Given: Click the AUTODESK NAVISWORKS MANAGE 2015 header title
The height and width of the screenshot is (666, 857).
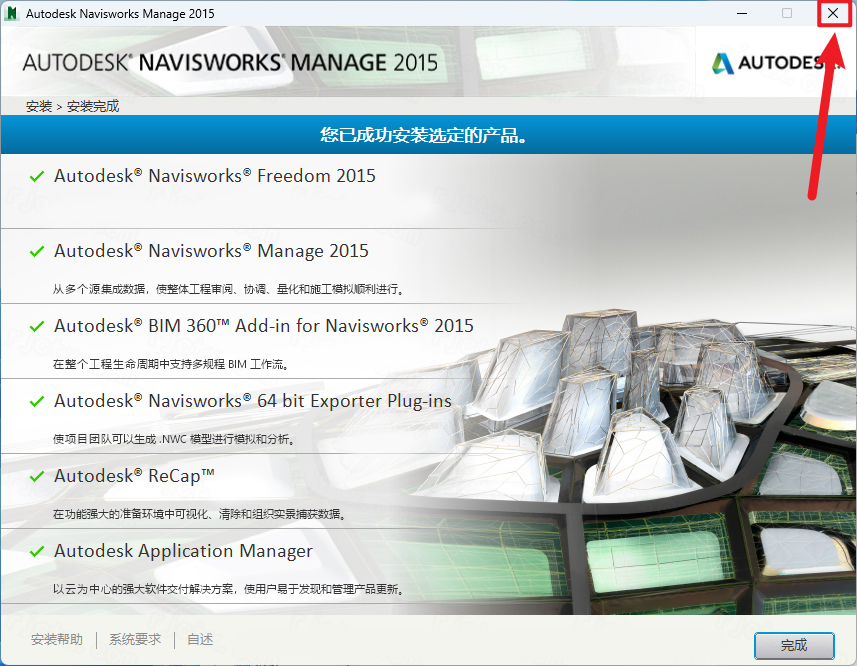Looking at the screenshot, I should [x=230, y=63].
